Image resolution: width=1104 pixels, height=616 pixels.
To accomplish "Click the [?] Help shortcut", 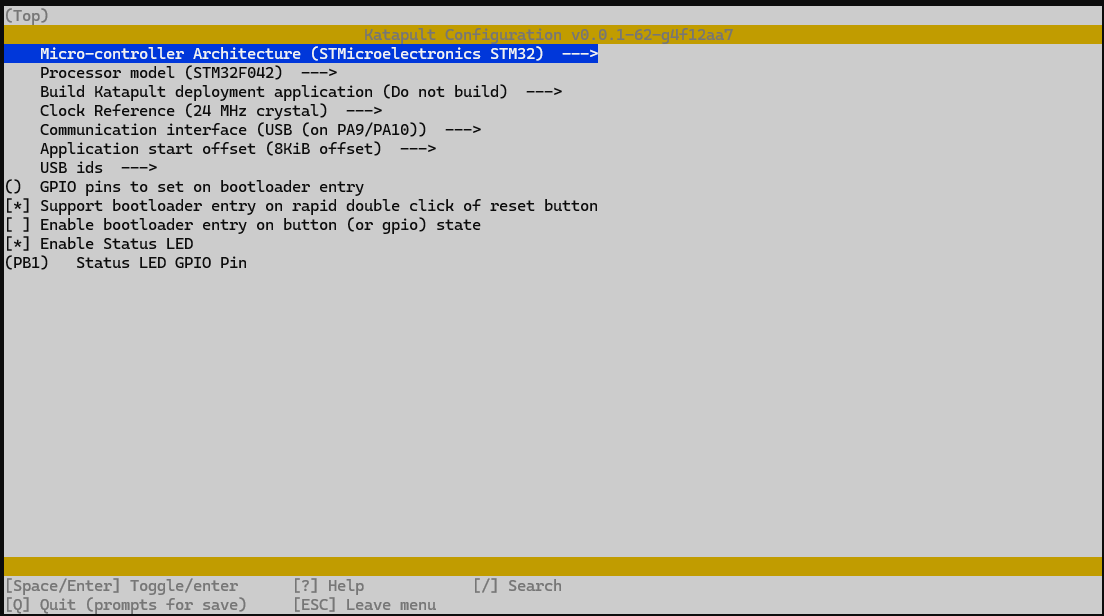I will (x=328, y=586).
